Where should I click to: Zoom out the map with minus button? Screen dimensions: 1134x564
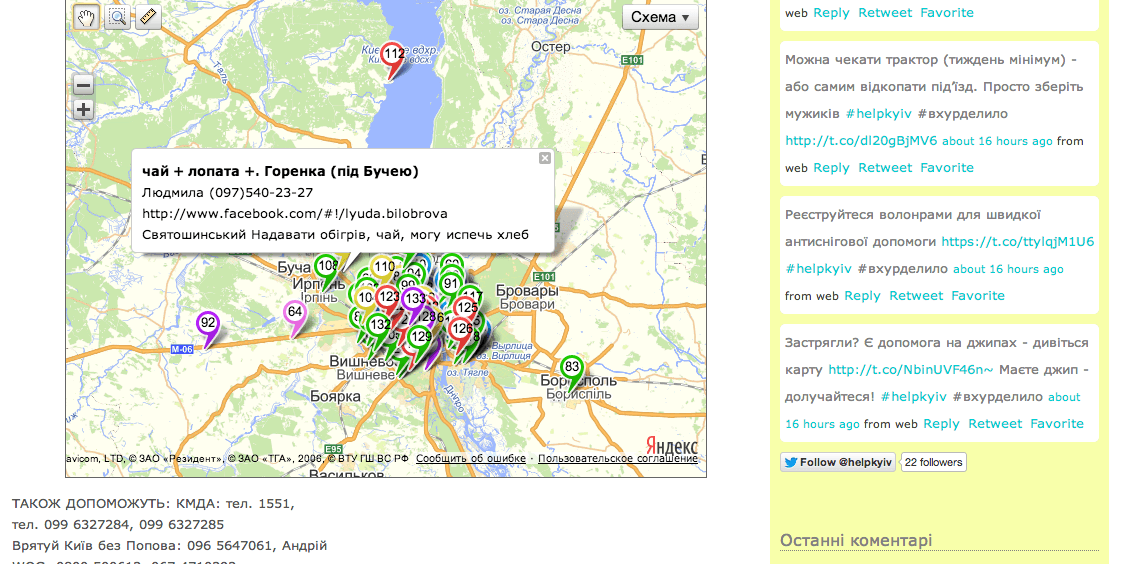pyautogui.click(x=83, y=86)
